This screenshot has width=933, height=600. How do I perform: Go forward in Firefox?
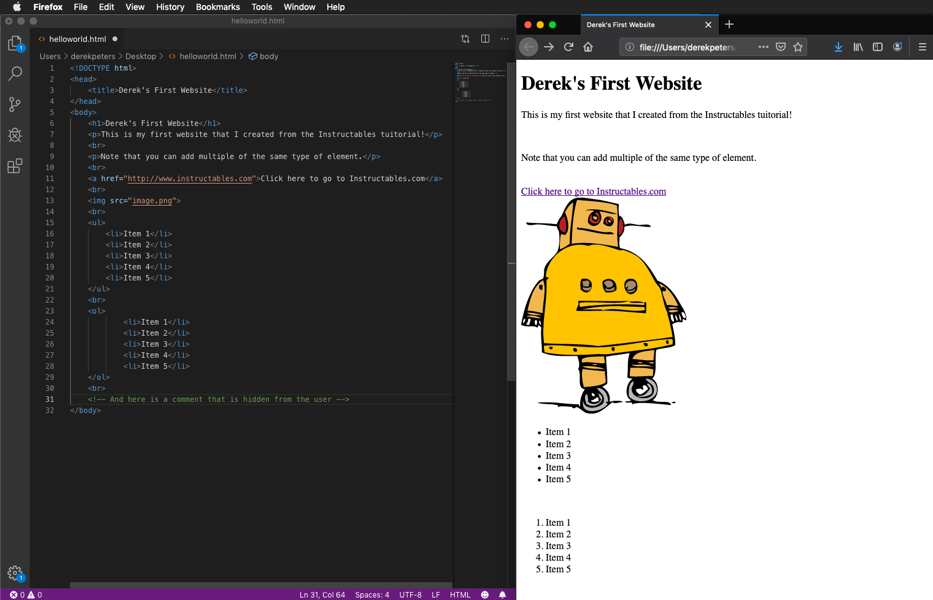(549, 47)
